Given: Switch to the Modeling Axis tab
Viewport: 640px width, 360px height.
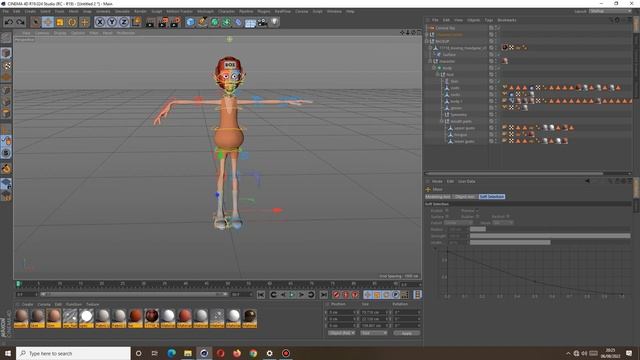Looking at the screenshot, I should (438, 197).
